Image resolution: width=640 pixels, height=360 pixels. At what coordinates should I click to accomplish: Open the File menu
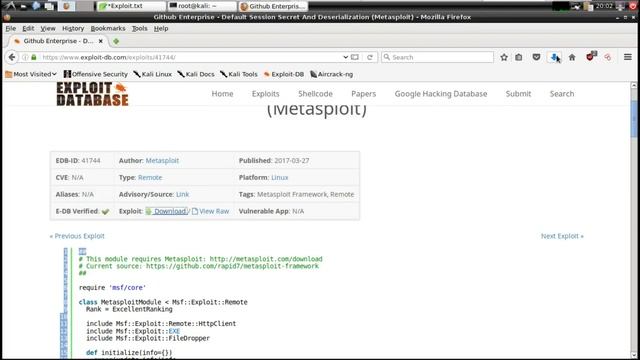tap(11, 29)
